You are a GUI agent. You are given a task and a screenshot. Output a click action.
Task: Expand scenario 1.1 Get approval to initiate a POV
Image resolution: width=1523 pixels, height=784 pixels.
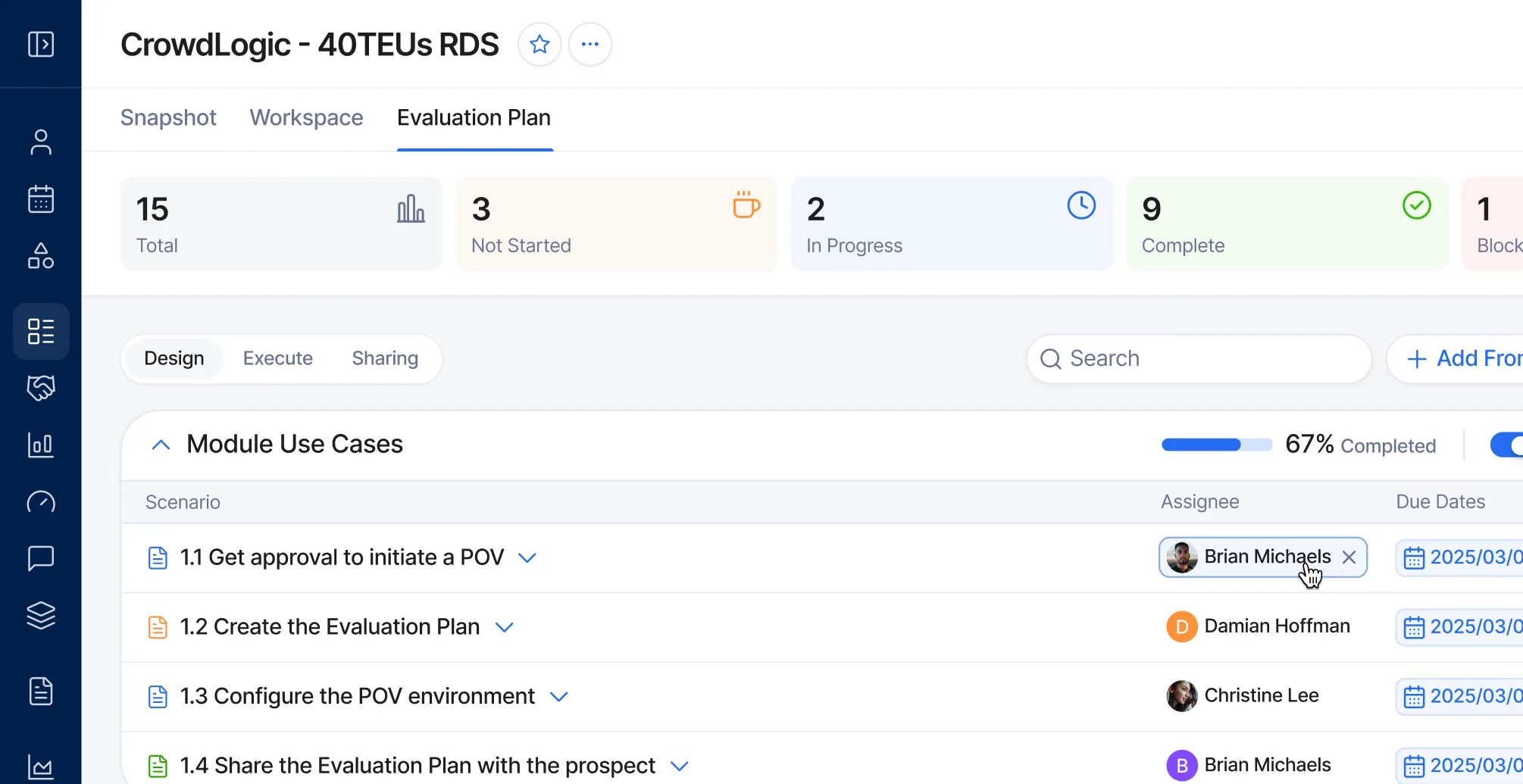pyautogui.click(x=528, y=558)
